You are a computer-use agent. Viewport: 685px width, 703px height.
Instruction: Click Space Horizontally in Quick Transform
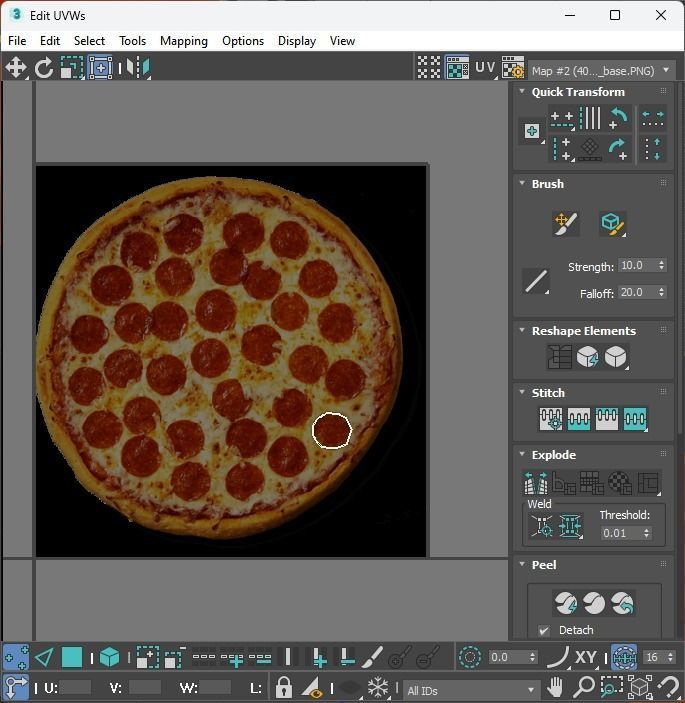tap(653, 119)
